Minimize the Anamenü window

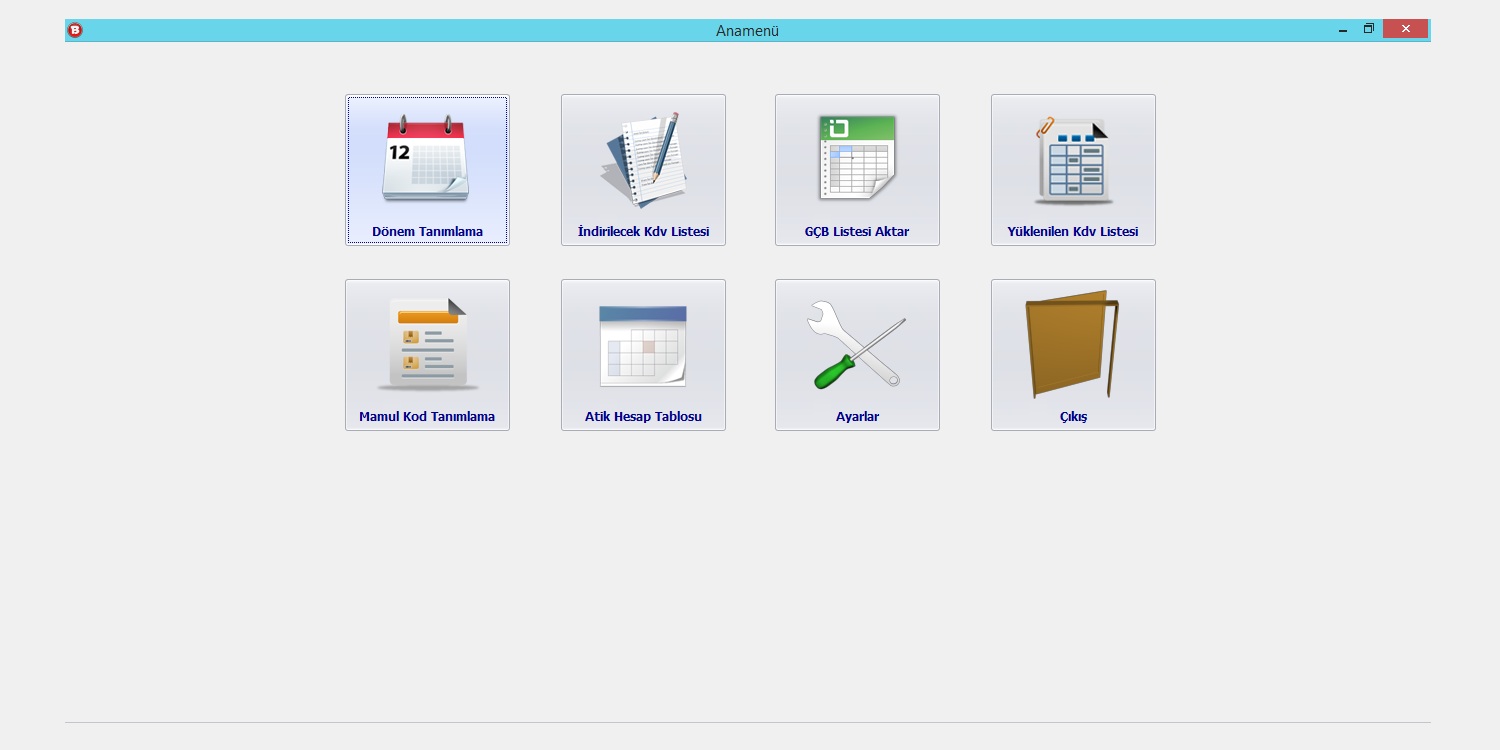tap(1343, 30)
